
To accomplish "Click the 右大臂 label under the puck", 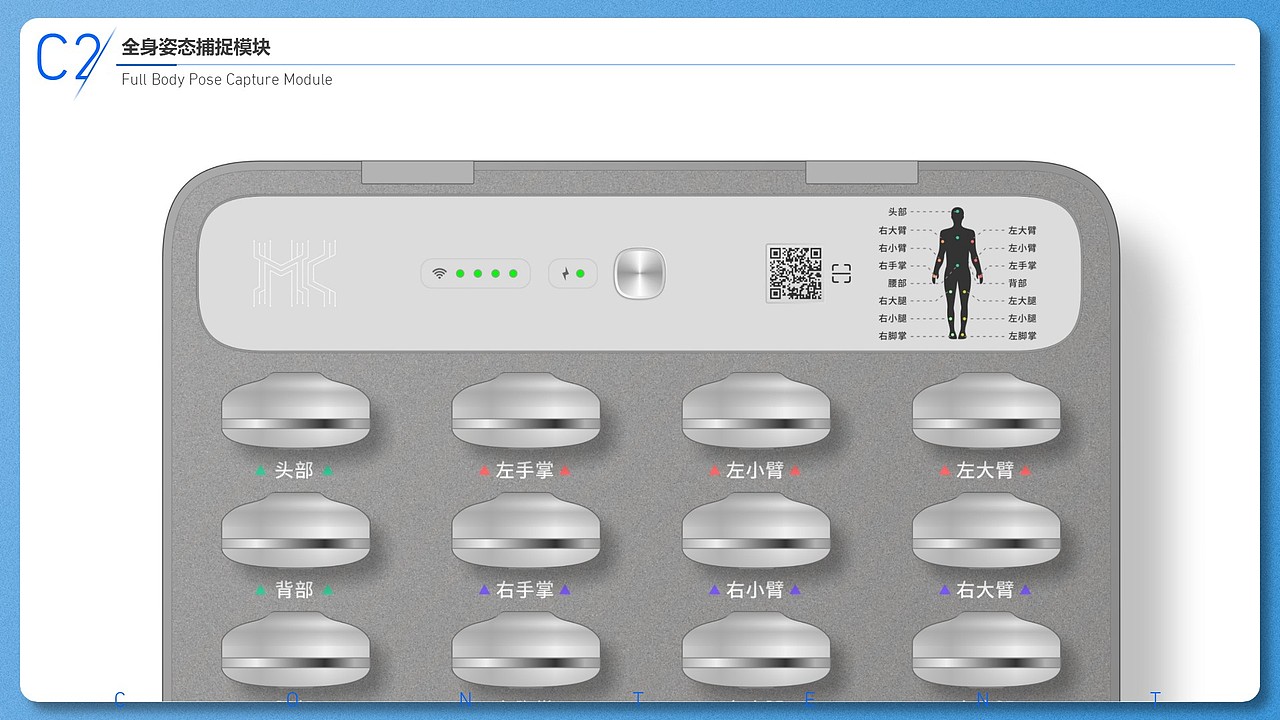I will pyautogui.click(x=985, y=590).
